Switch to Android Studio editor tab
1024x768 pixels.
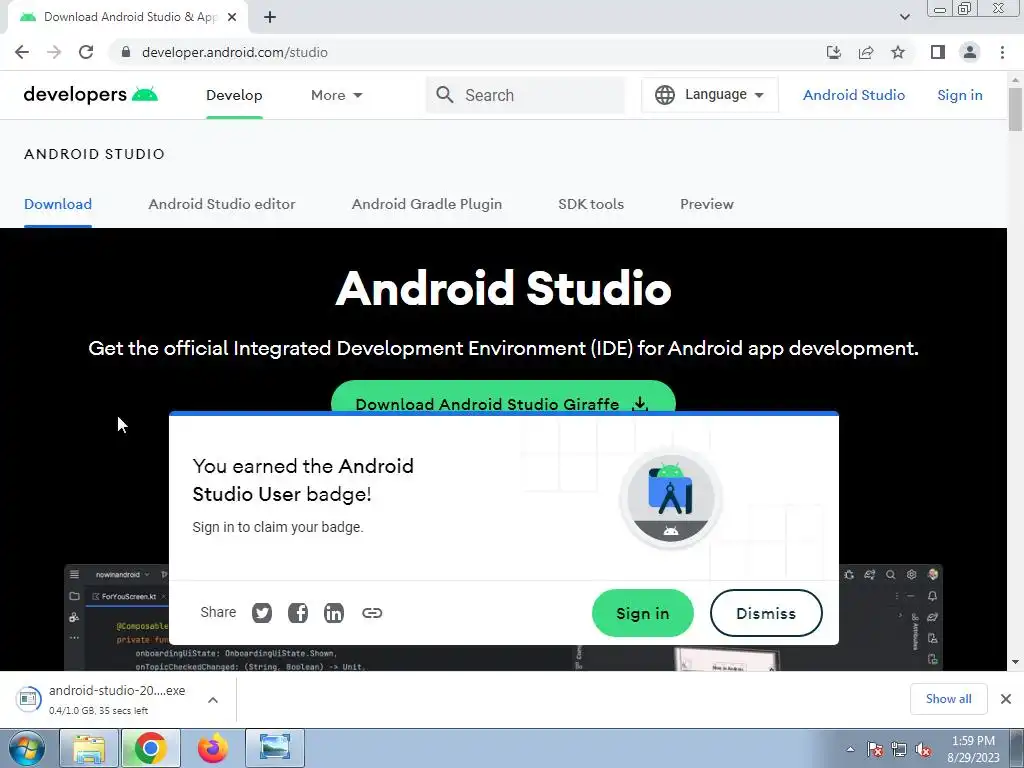222,204
